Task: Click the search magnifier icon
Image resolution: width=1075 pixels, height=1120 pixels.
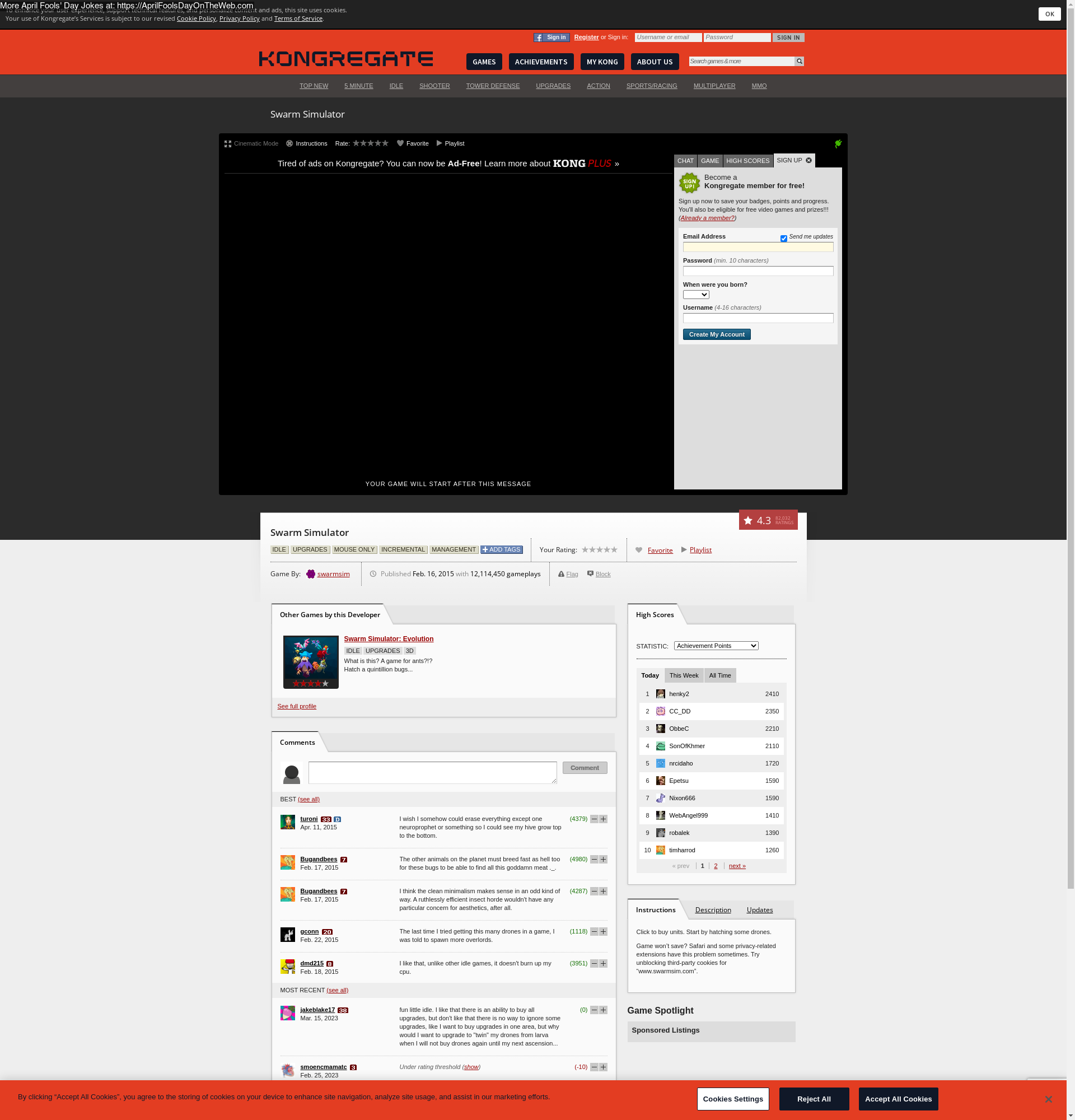Action: click(x=799, y=61)
